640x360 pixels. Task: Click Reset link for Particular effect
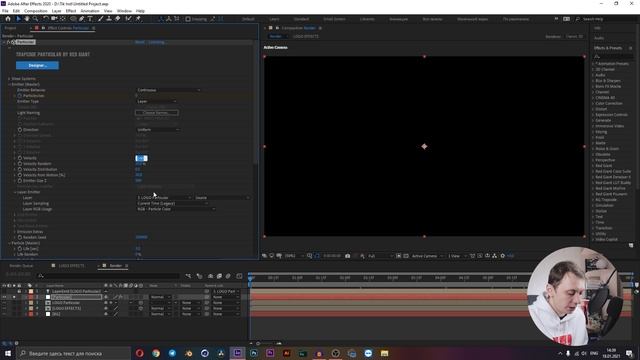140,42
